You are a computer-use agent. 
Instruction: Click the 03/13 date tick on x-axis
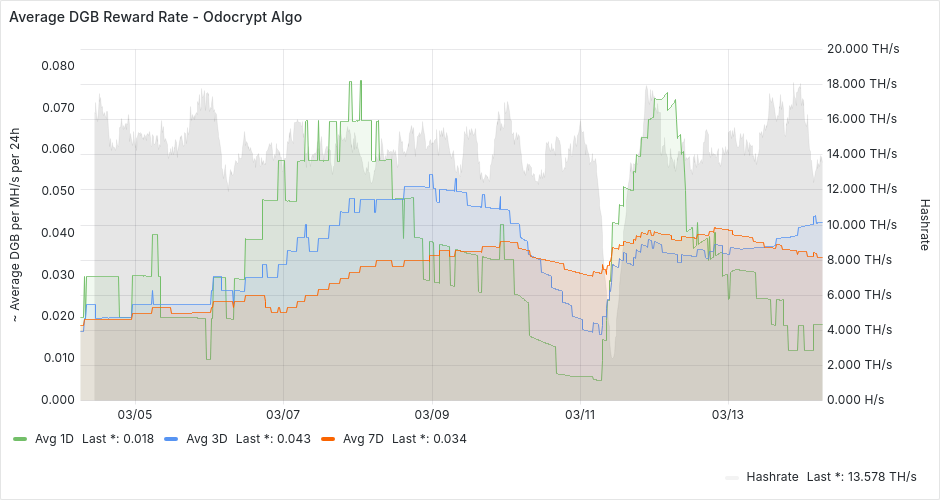pos(728,414)
